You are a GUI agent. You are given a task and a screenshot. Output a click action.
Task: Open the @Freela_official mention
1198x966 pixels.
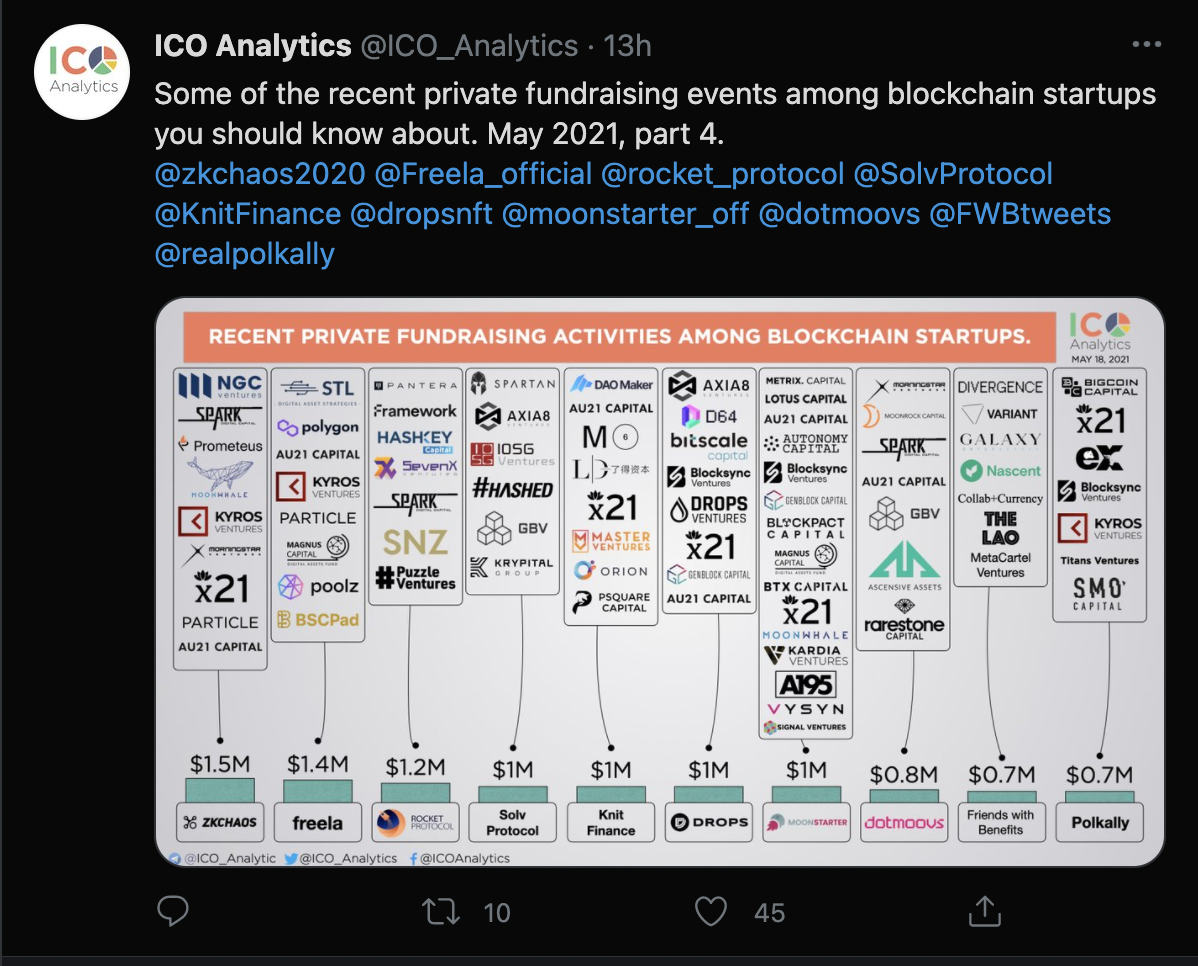pyautogui.click(x=483, y=174)
